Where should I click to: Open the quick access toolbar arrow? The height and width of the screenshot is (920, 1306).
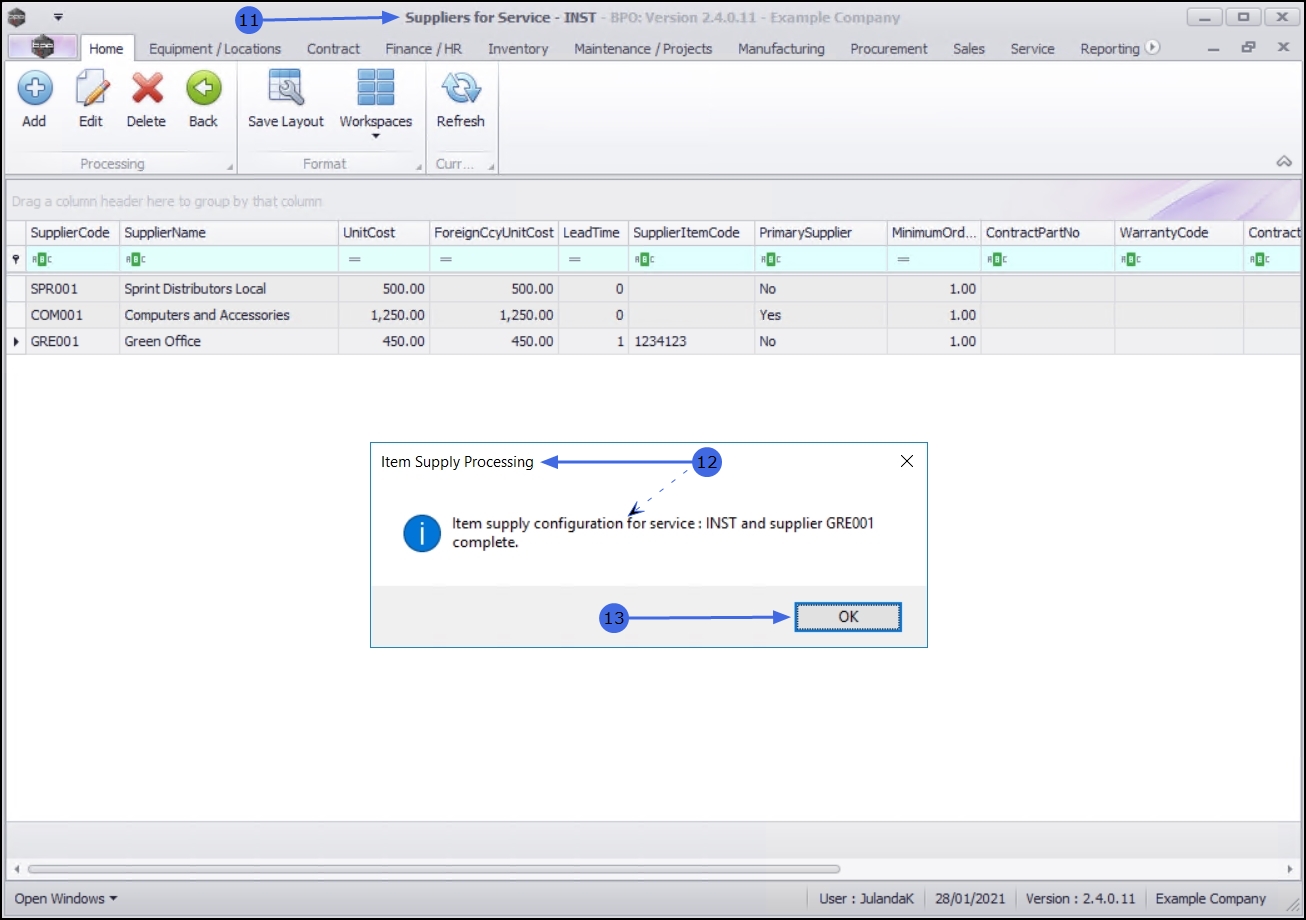58,17
